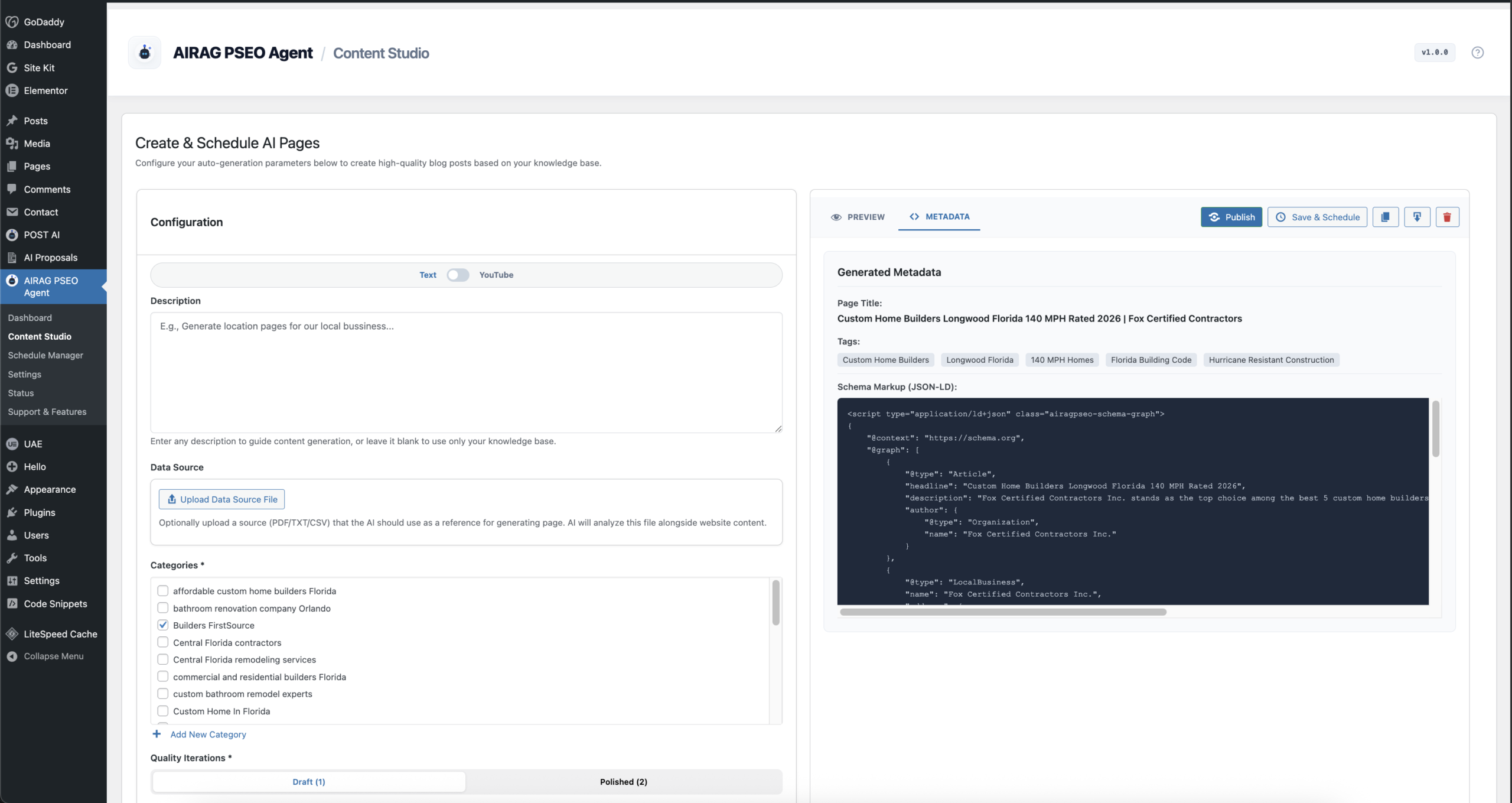Click the categories list vertical scrollbar
1512x803 pixels.
776,603
